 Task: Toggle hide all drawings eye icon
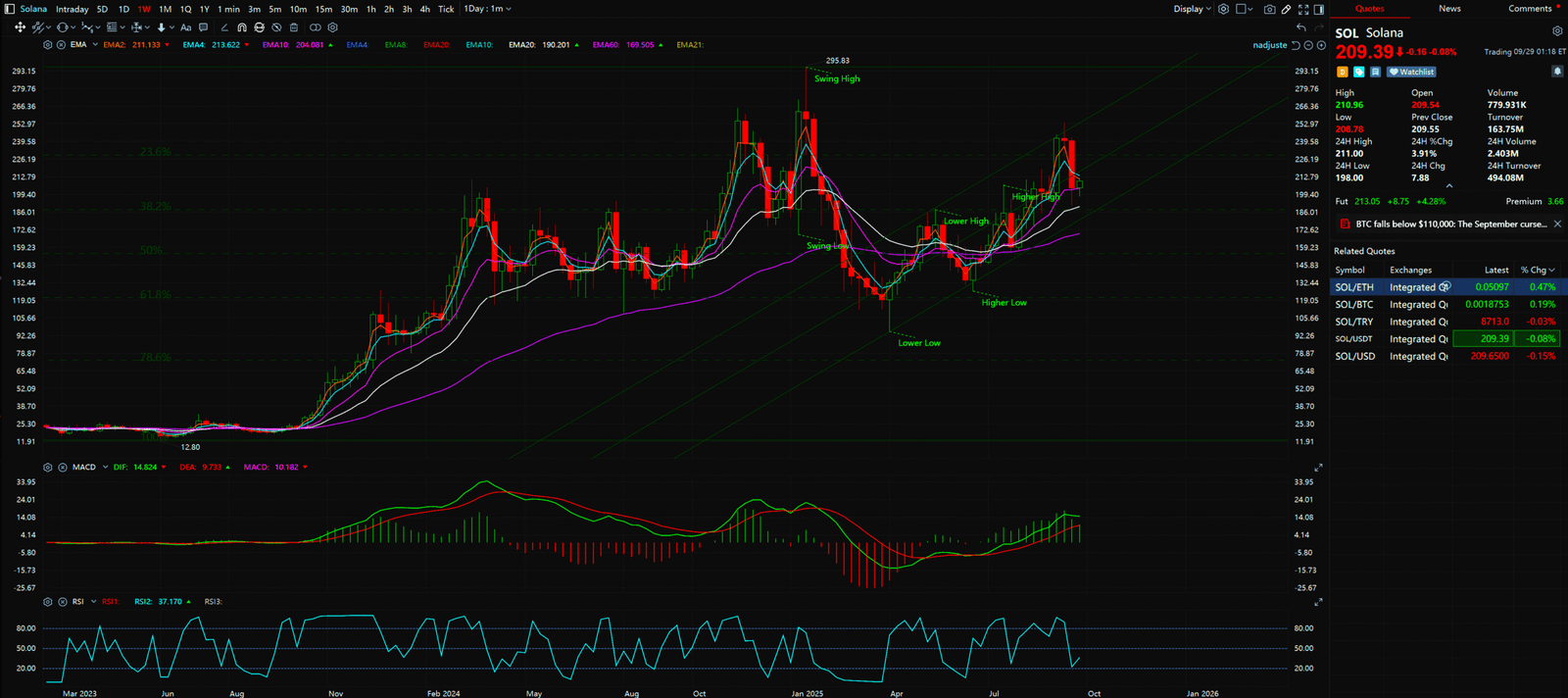(x=276, y=27)
